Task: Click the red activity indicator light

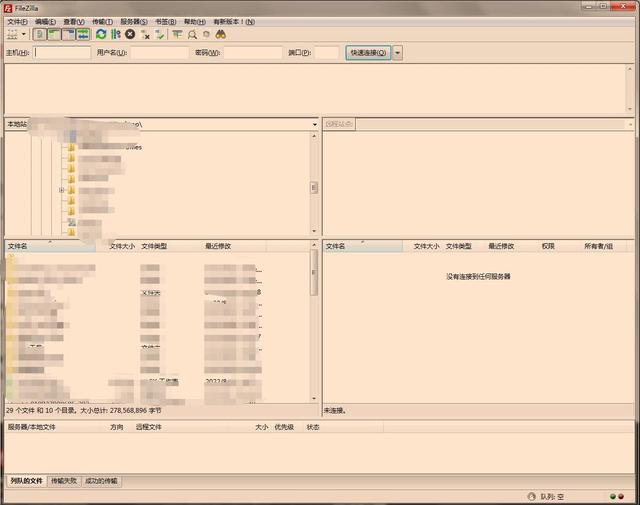Action: [621, 496]
